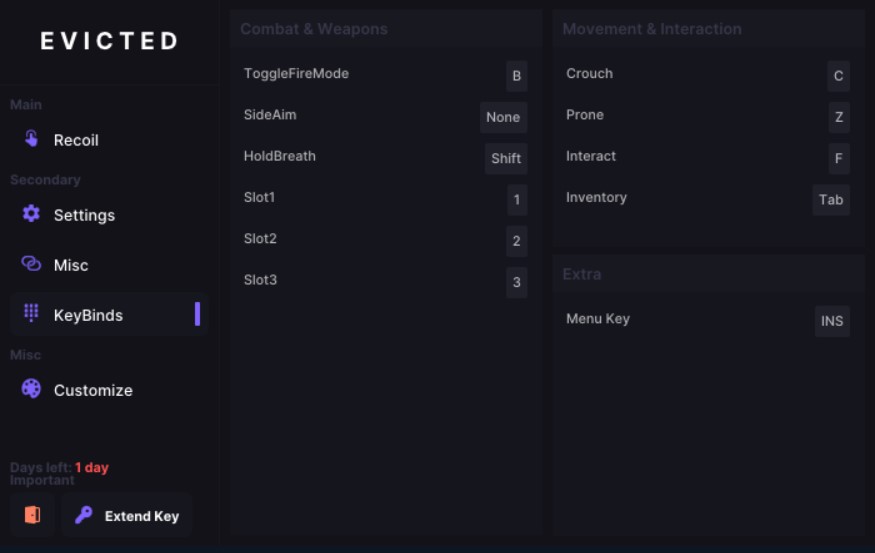The height and width of the screenshot is (553, 875).
Task: Rebind the Slot3 key button
Action: (516, 282)
